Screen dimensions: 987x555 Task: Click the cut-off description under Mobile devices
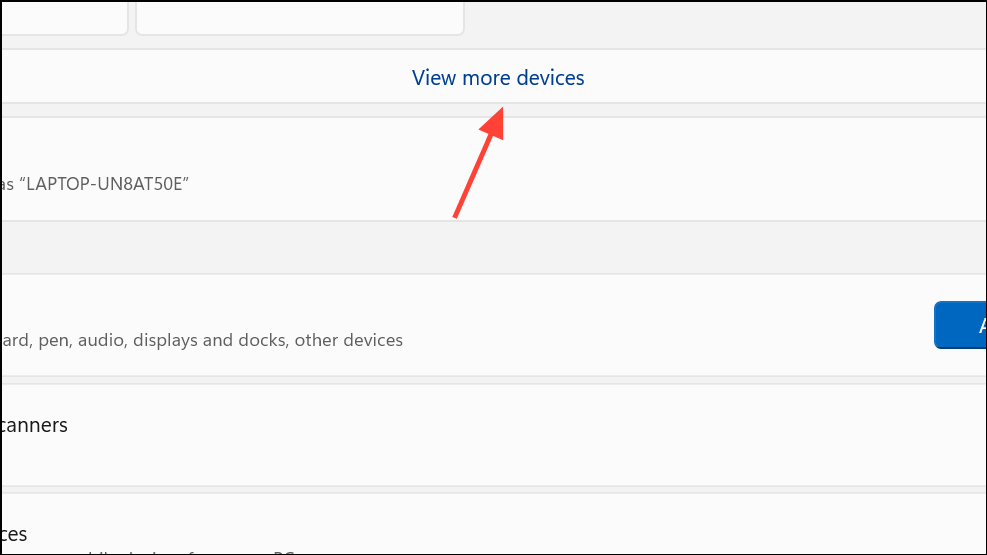200,551
